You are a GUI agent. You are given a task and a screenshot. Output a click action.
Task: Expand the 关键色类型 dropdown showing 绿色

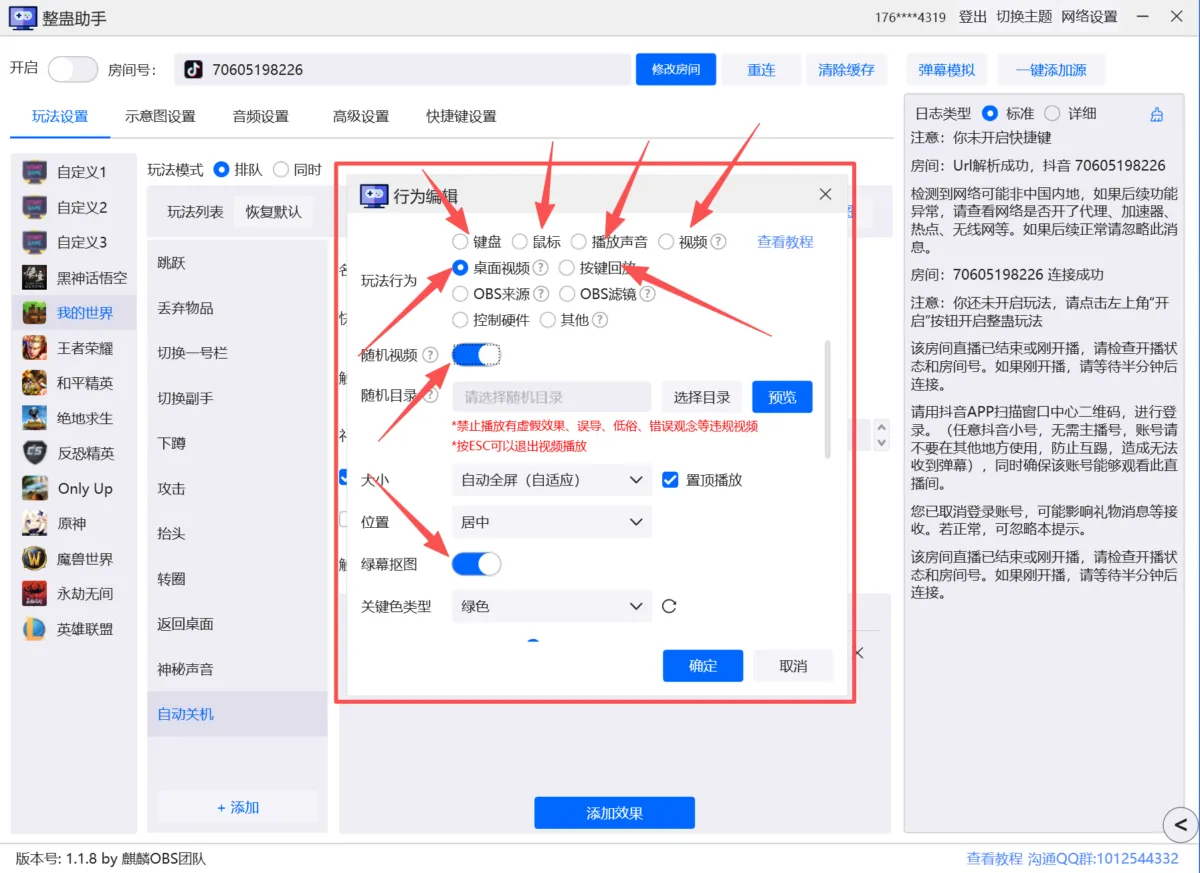pos(552,606)
